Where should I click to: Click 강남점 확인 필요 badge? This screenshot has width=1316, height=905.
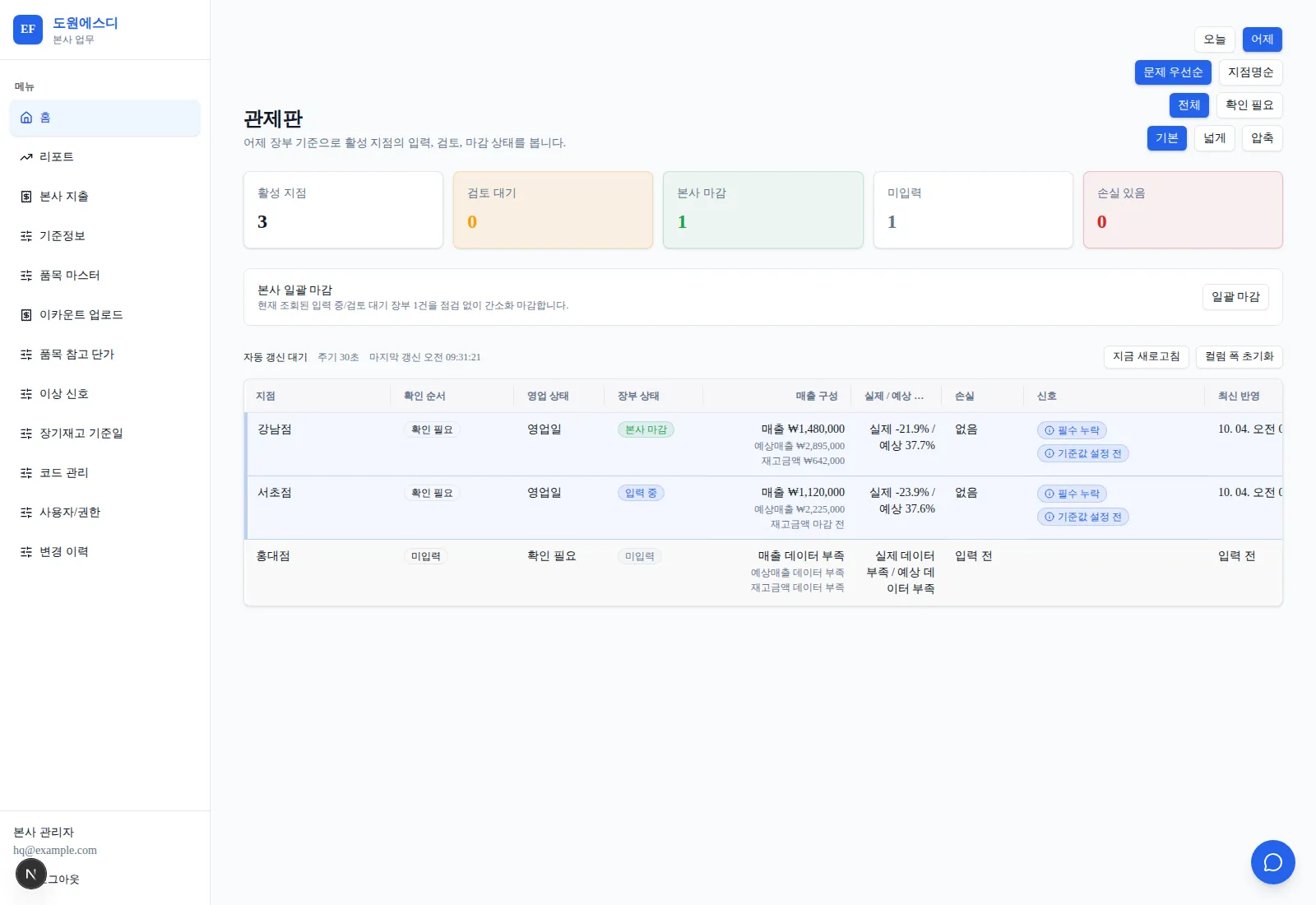point(432,429)
